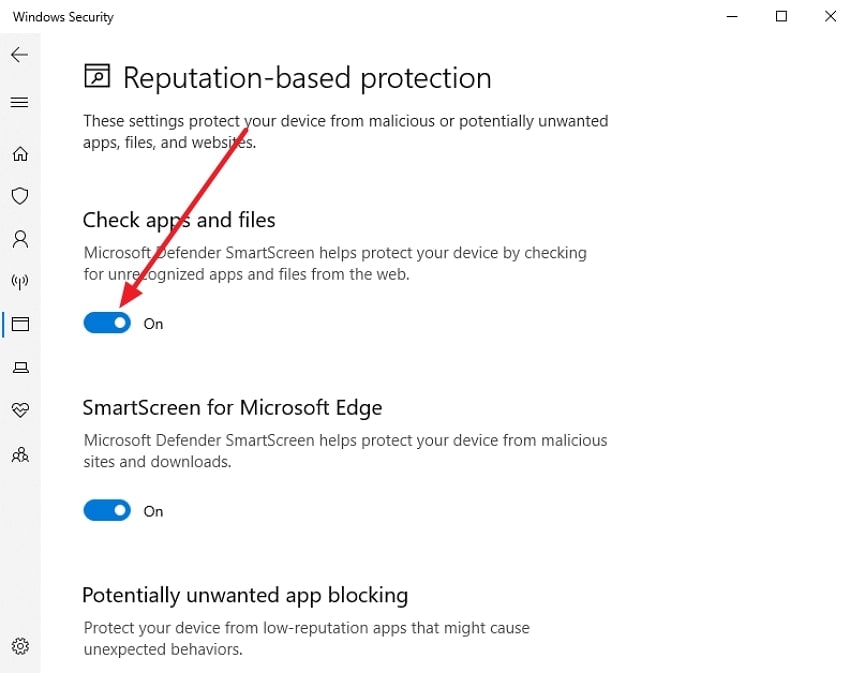
Task: Click the On label beside SmartScreen toggle
Action: 153,511
